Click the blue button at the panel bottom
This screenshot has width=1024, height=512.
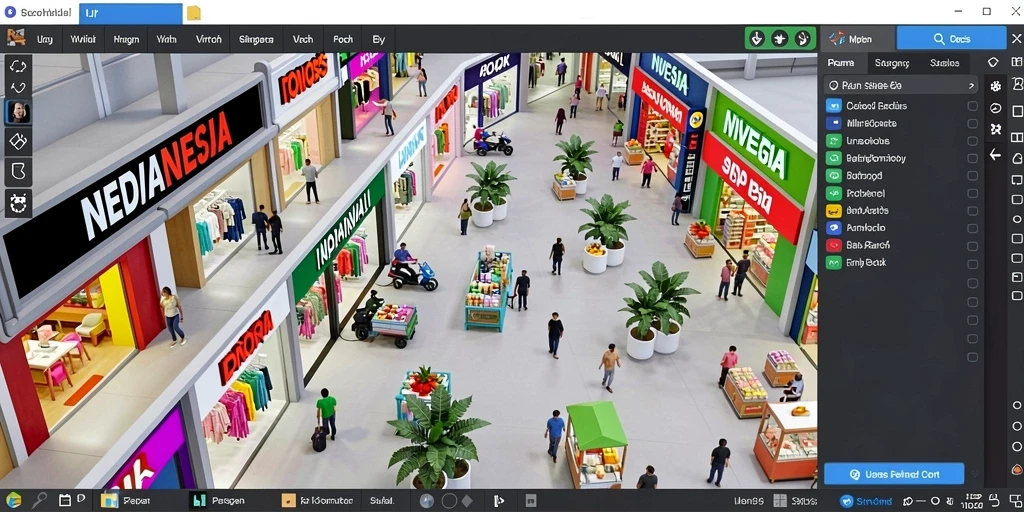pyautogui.click(x=894, y=474)
